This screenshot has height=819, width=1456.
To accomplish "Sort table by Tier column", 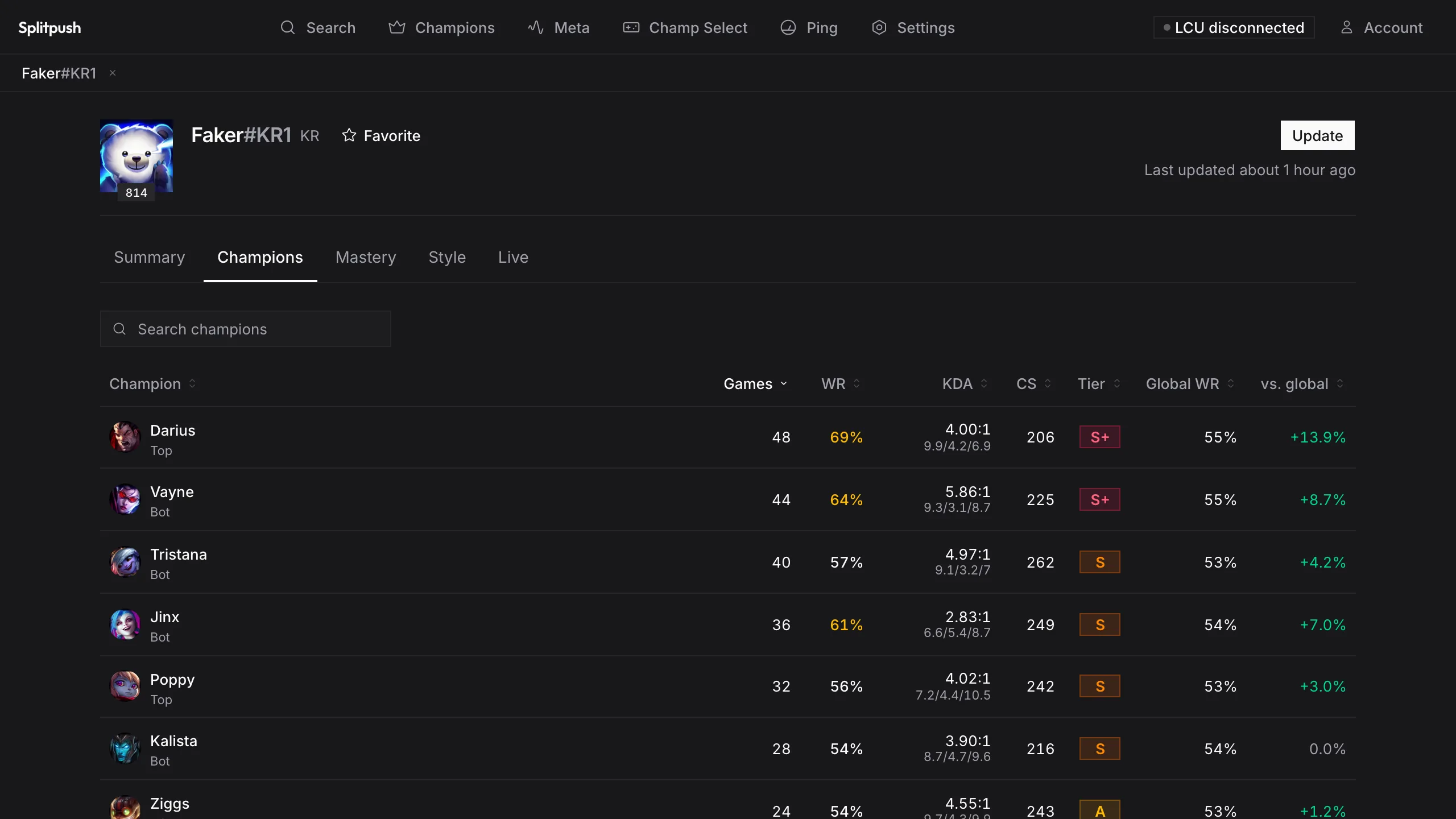I will pos(1099,384).
